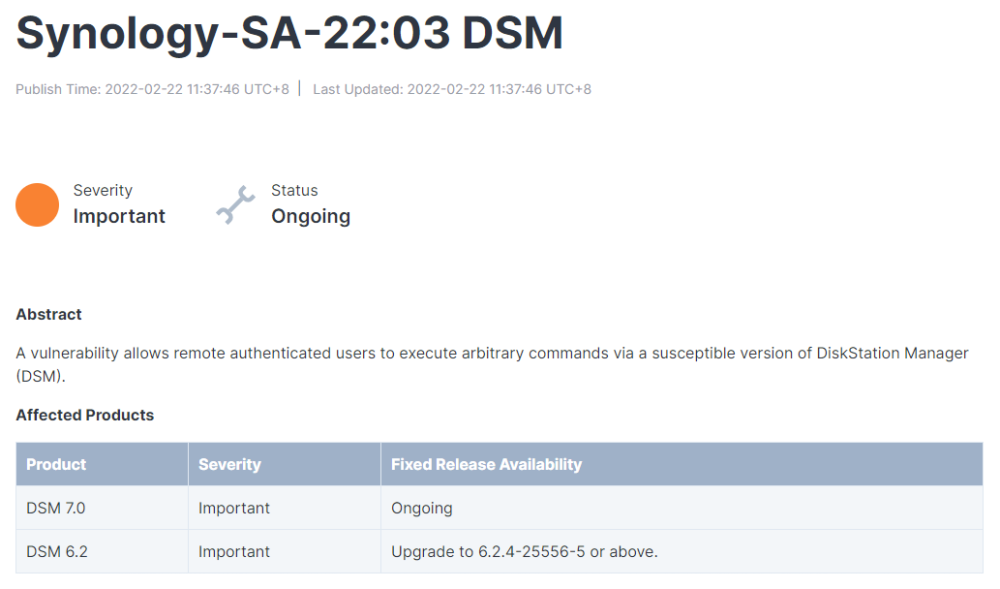Click the Severity column header
1000x589 pixels.
click(230, 464)
